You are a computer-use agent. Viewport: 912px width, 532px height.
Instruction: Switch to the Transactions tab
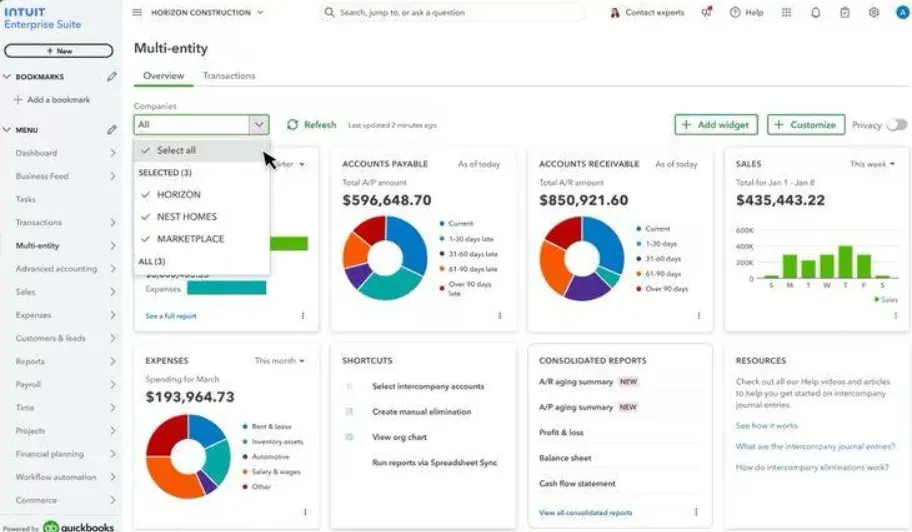(x=229, y=76)
